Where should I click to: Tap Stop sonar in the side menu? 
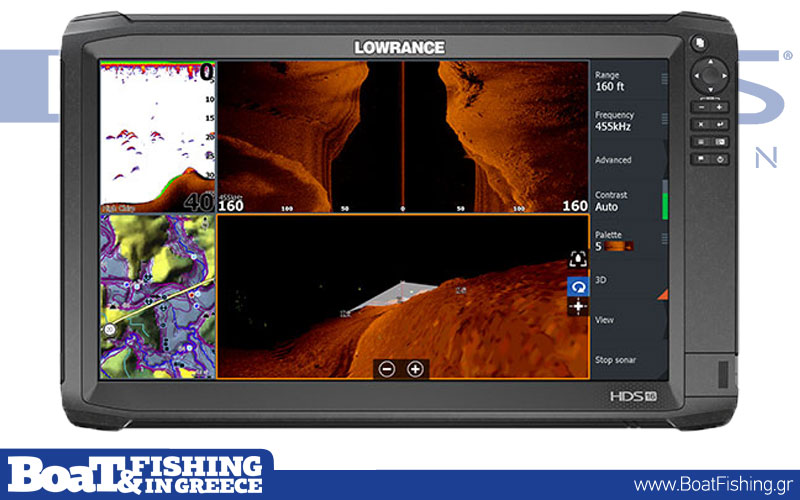point(629,360)
